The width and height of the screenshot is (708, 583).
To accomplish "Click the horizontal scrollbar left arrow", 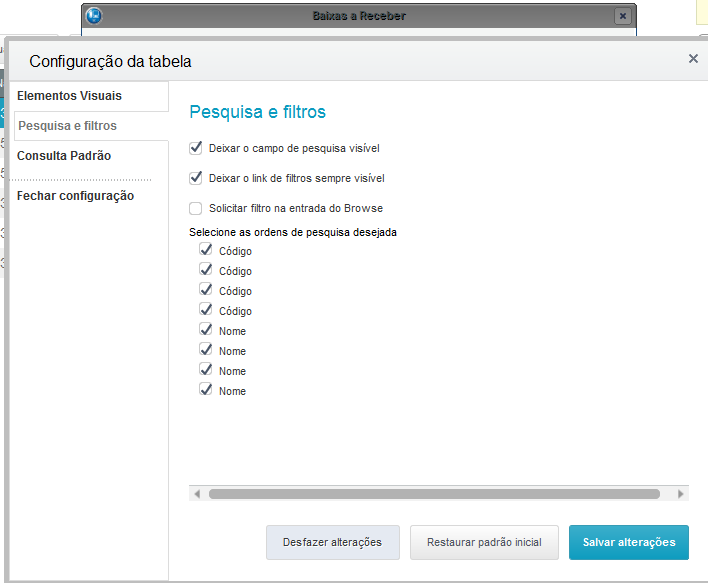I will (197, 494).
